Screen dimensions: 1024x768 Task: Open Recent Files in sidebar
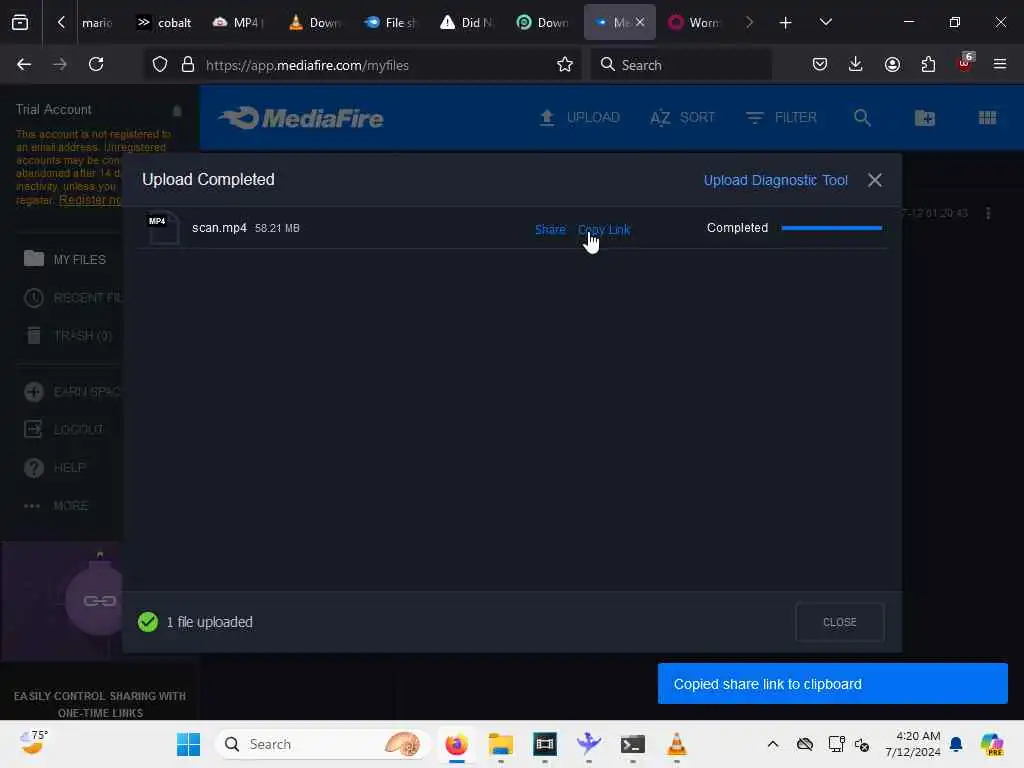point(73,298)
